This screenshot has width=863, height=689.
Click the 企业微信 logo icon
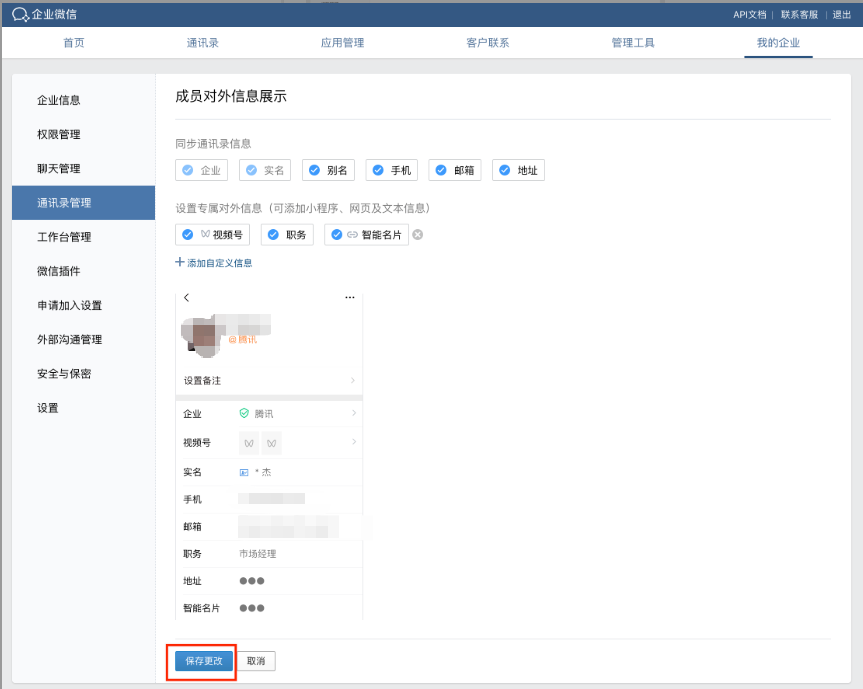[x=20, y=15]
